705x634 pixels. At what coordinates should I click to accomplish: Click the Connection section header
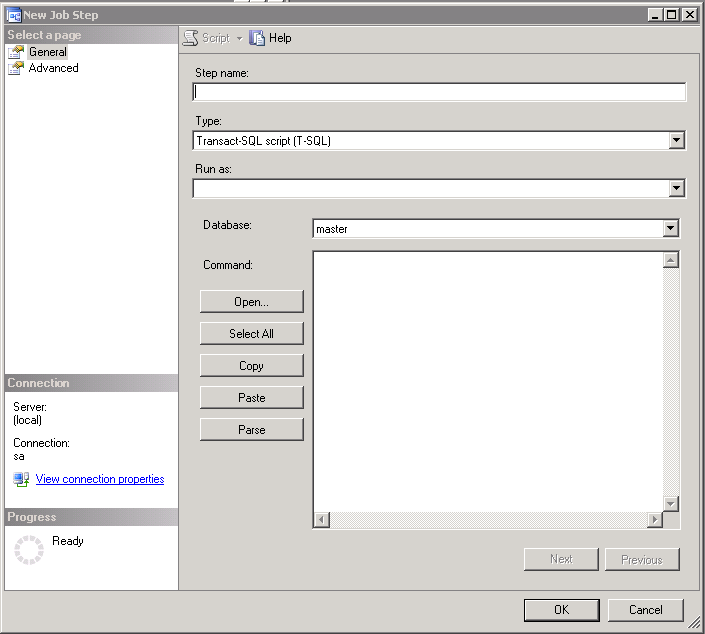click(91, 383)
